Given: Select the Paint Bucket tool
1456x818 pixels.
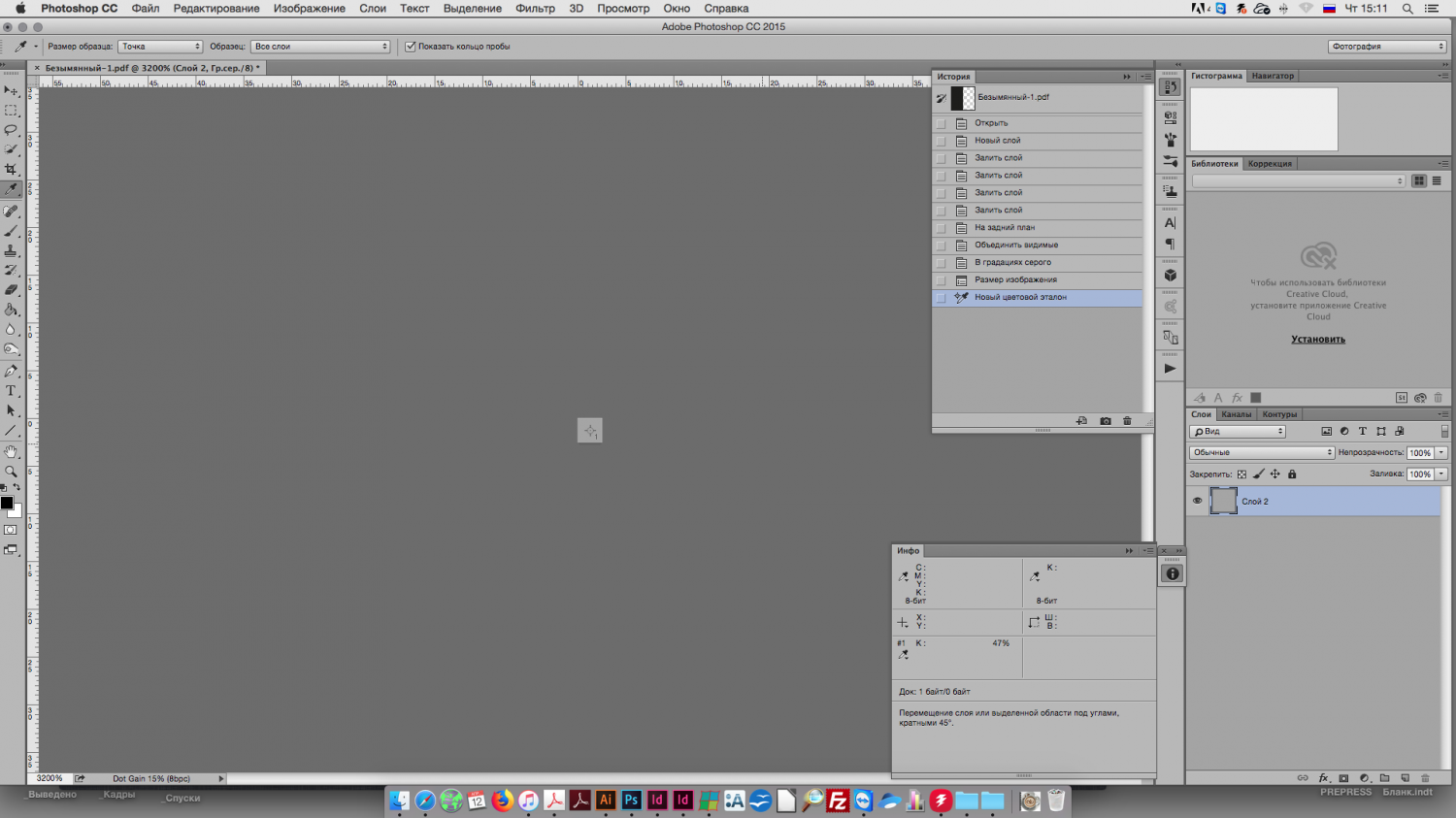Looking at the screenshot, I should tap(12, 311).
